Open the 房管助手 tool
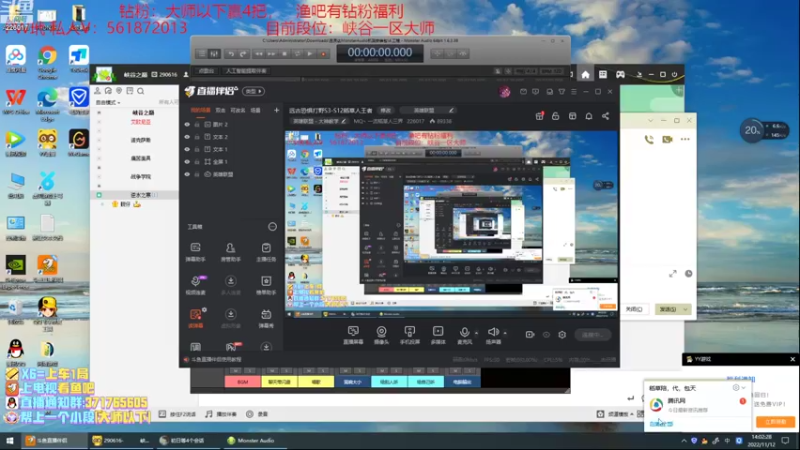The image size is (800, 450). pyautogui.click(x=231, y=252)
